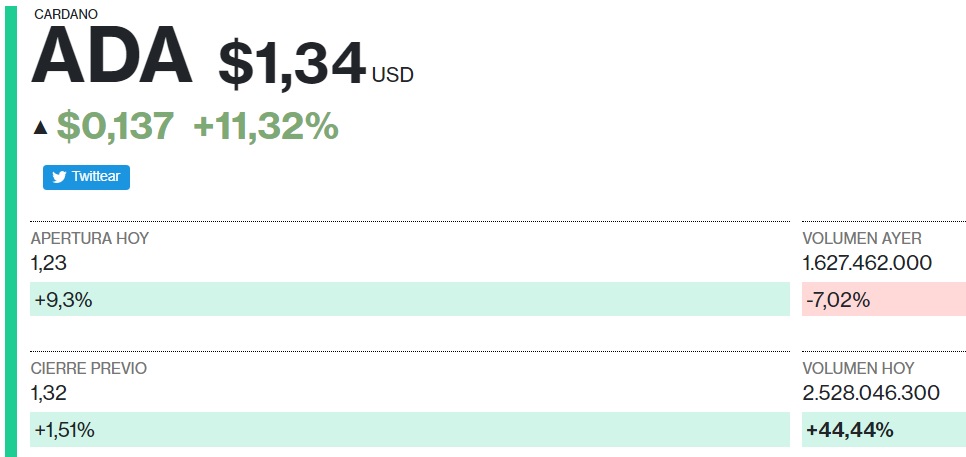966x457 pixels.
Task: Click the +11,32% percentage change
Action: [x=266, y=126]
